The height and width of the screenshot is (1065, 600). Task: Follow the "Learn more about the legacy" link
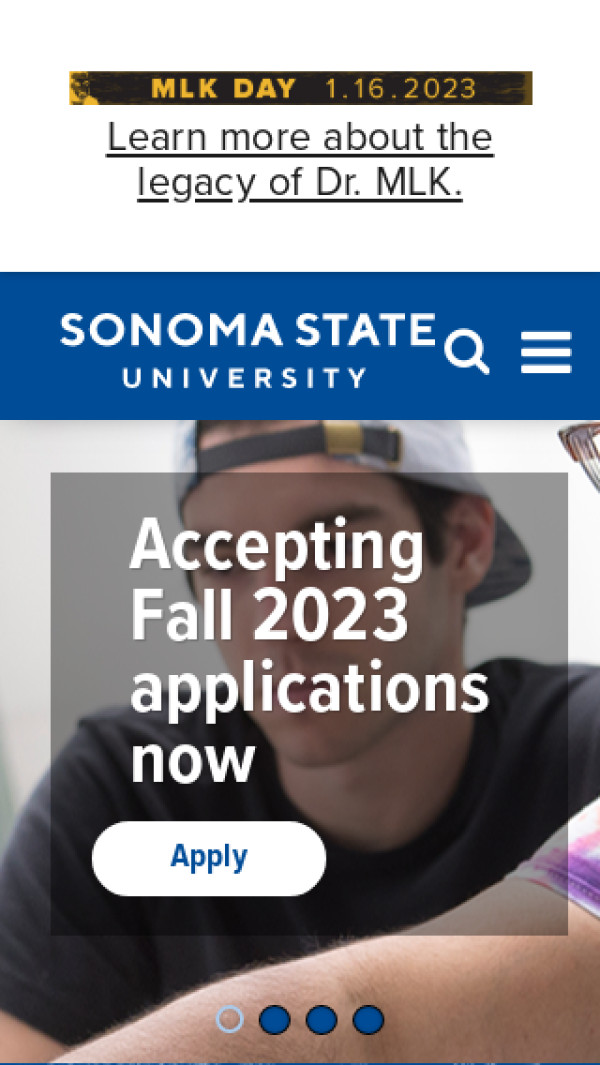[x=300, y=138]
